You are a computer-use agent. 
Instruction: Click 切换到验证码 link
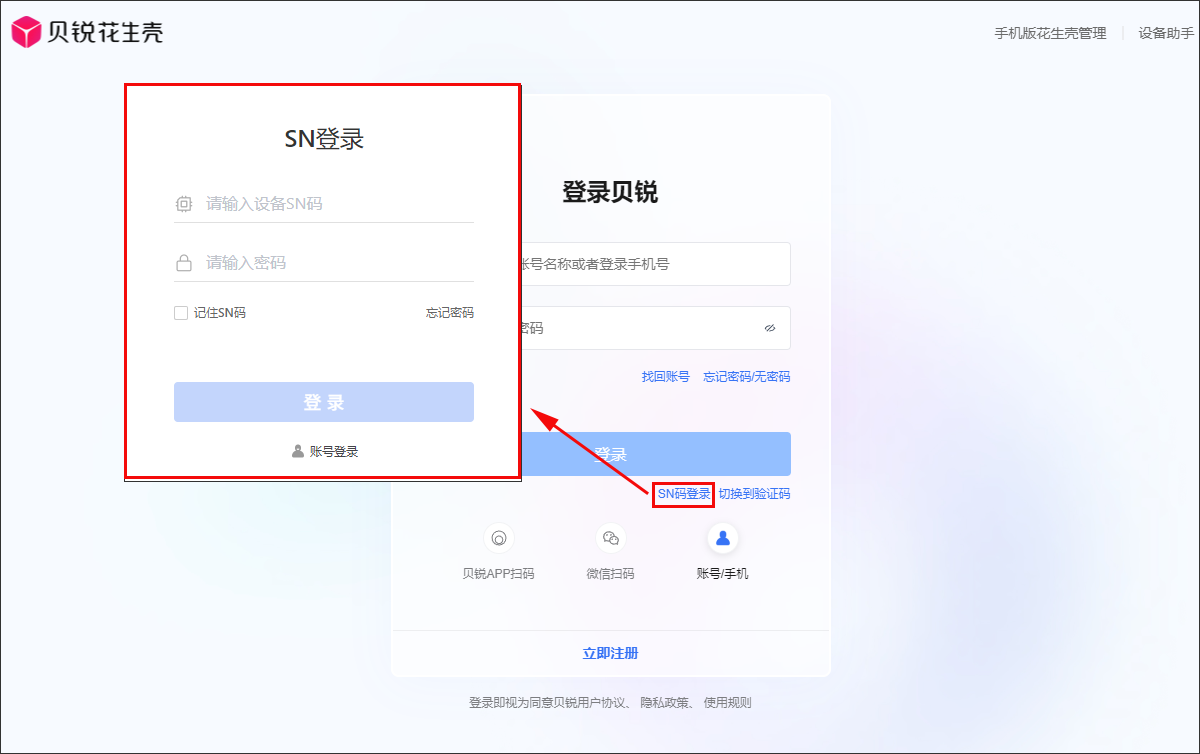(754, 494)
